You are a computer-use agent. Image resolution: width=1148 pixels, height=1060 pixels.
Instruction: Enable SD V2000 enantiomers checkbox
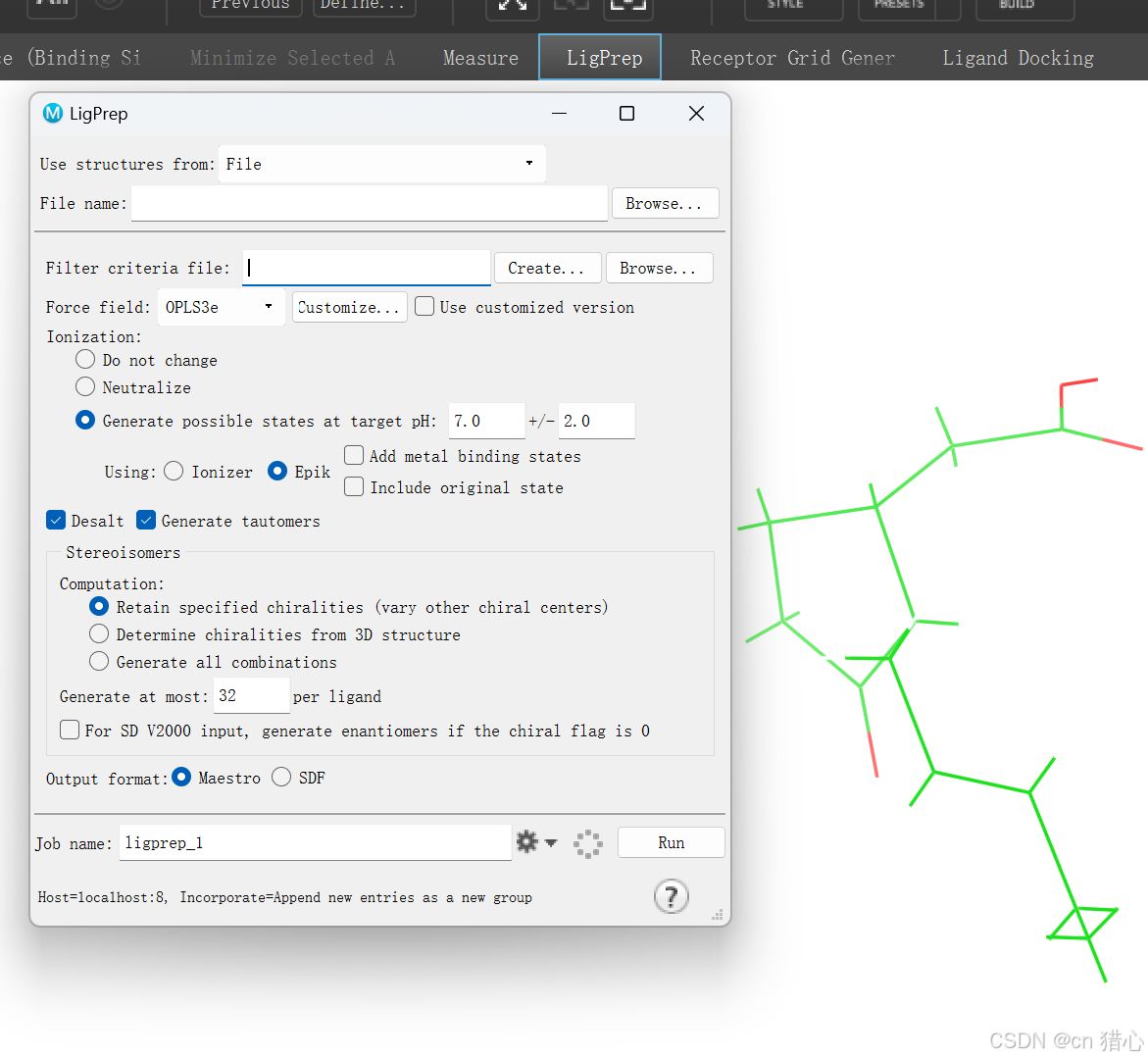pyautogui.click(x=70, y=730)
